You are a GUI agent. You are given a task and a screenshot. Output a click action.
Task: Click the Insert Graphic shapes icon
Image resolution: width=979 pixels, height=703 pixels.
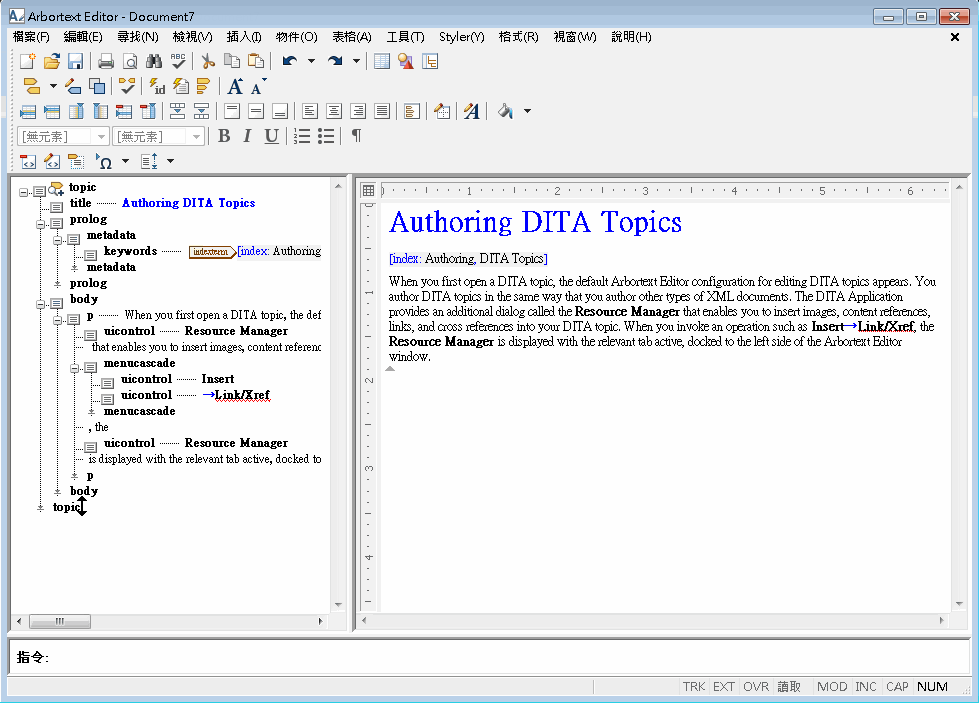tap(406, 61)
